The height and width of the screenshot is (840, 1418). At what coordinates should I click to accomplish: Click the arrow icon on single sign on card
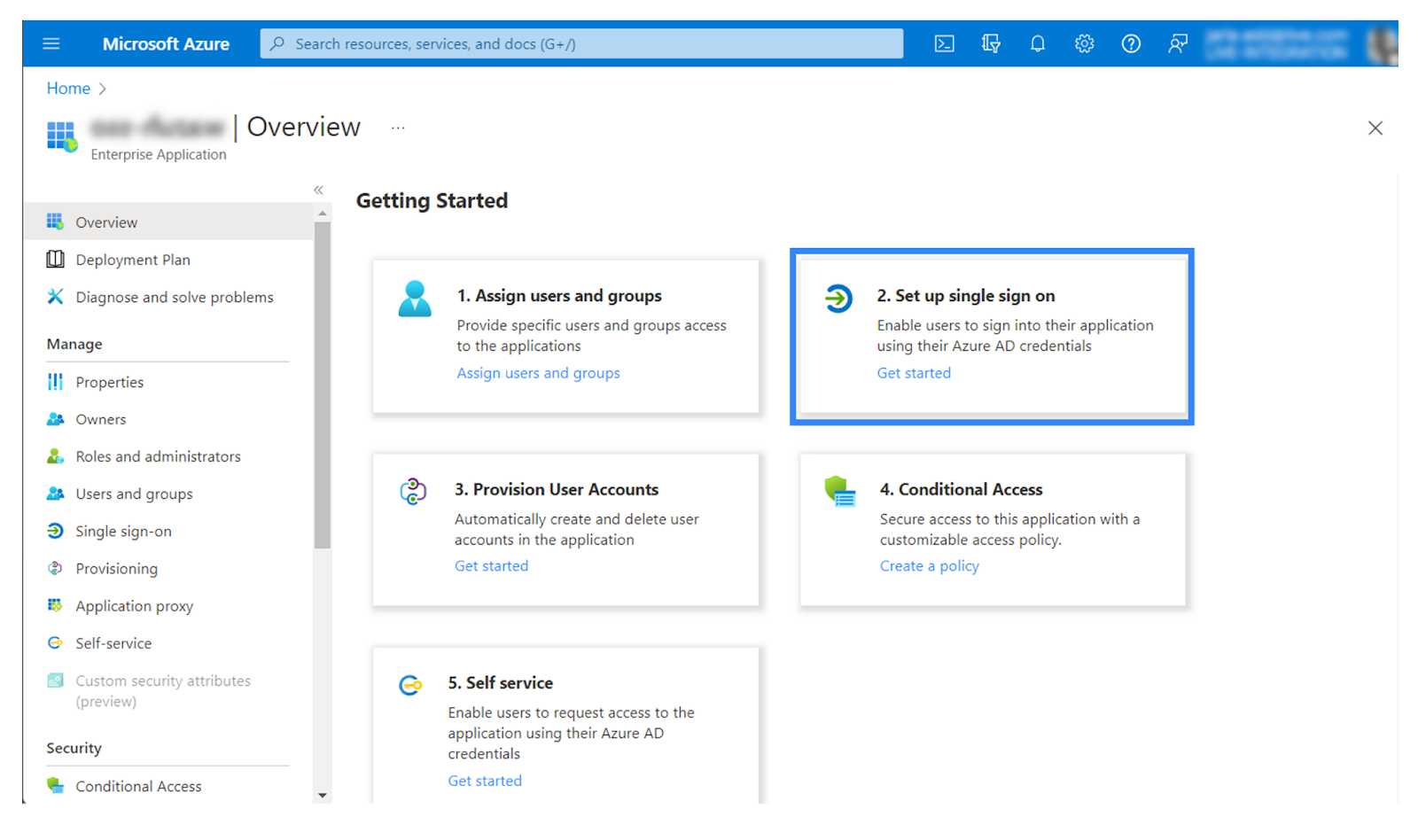pos(838,299)
